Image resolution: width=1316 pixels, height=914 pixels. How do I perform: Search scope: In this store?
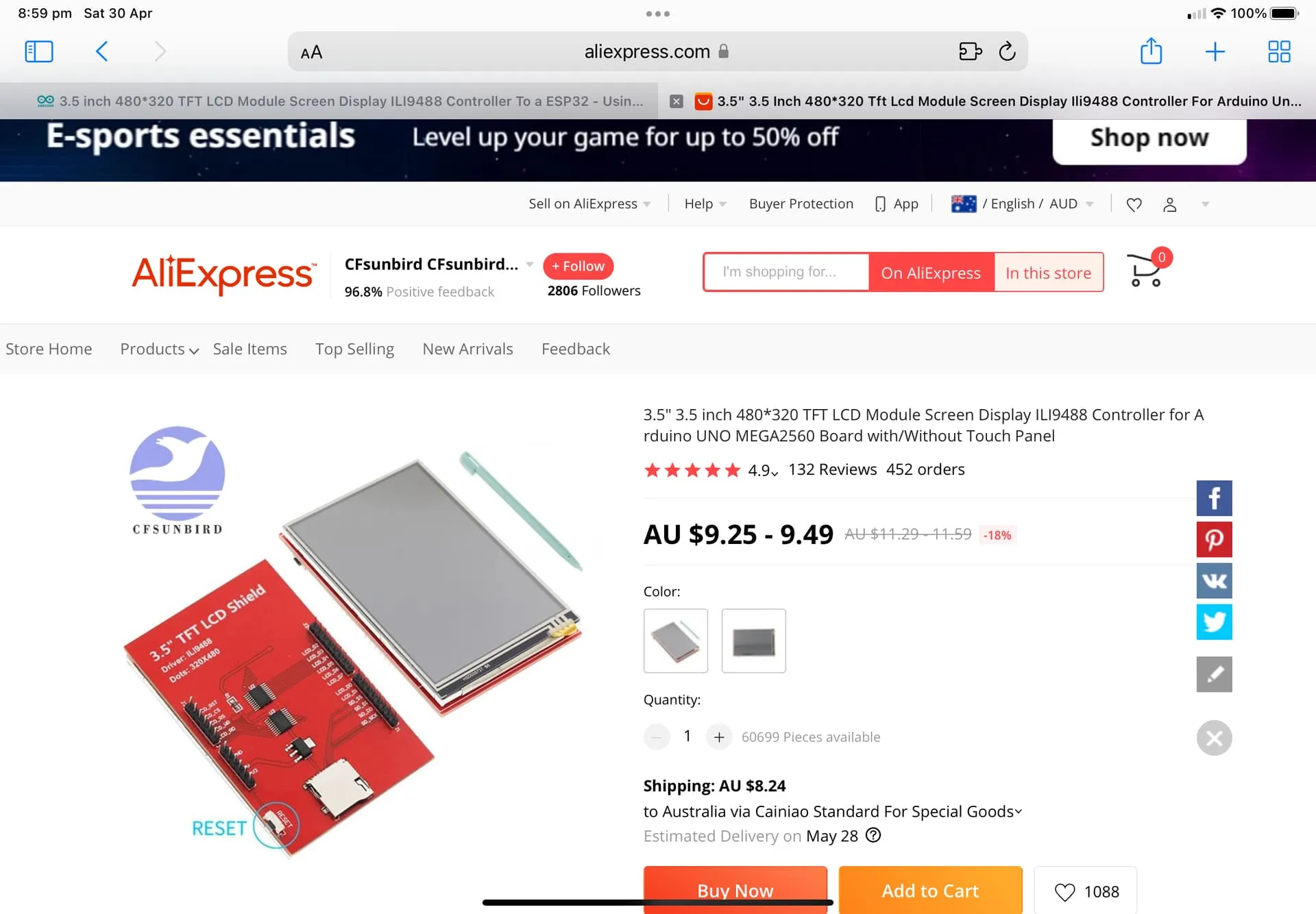(x=1048, y=273)
